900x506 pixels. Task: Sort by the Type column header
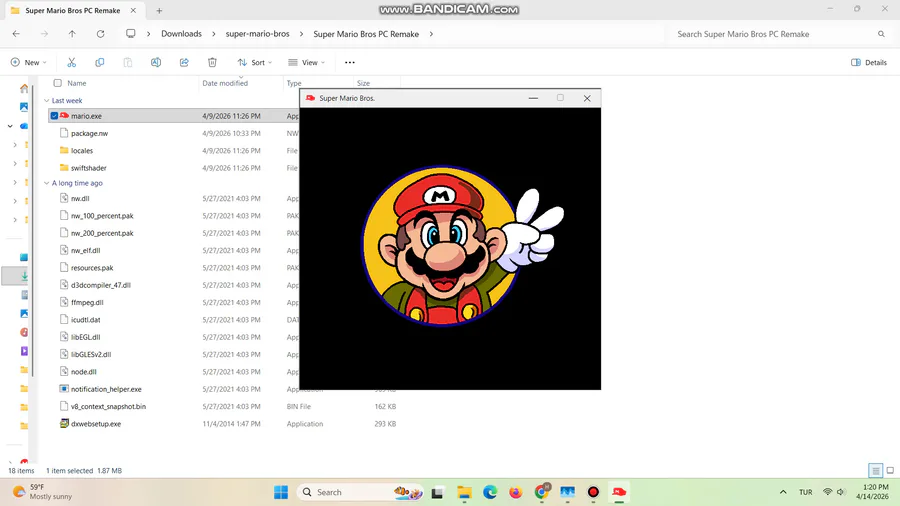click(294, 83)
